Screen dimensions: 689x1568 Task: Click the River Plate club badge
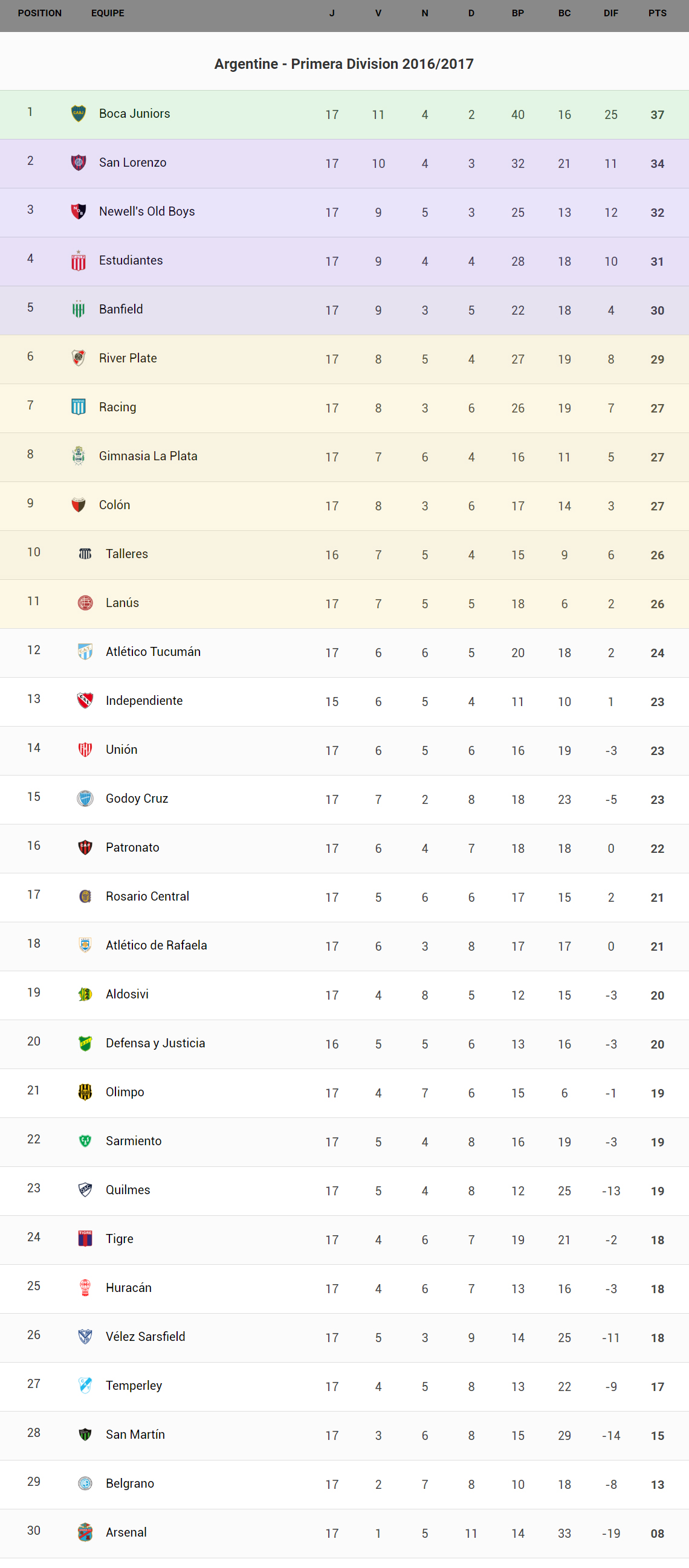[x=79, y=358]
